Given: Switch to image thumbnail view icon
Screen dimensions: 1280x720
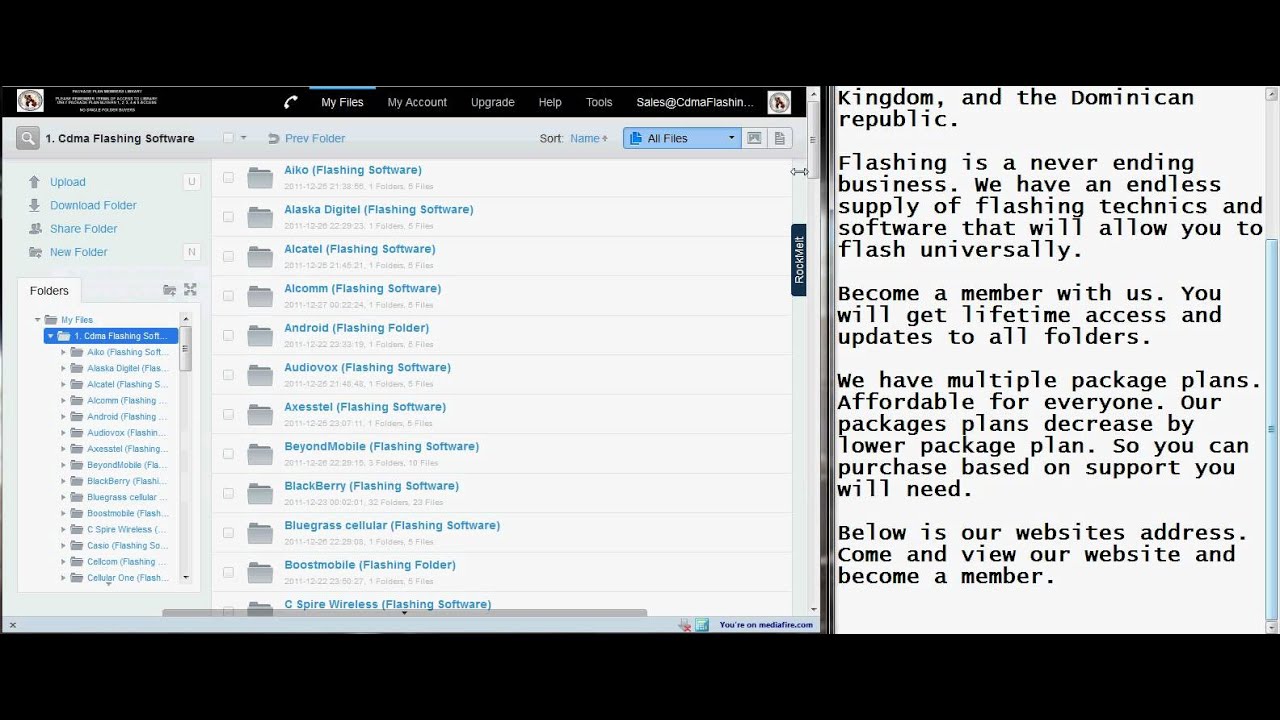Looking at the screenshot, I should tap(754, 138).
